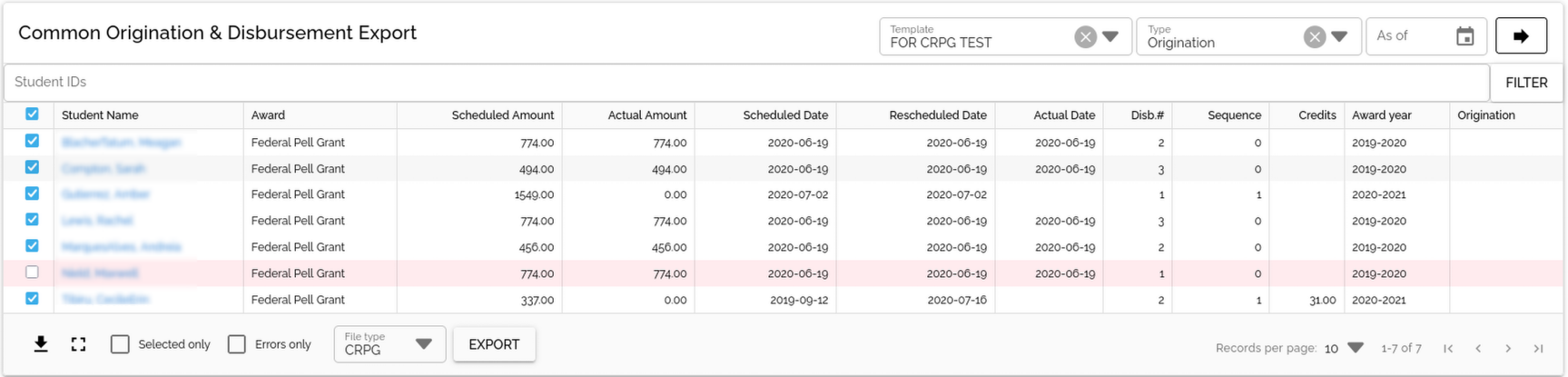The width and height of the screenshot is (1568, 377).
Task: Click into the Student IDs input field
Action: pyautogui.click(x=745, y=82)
